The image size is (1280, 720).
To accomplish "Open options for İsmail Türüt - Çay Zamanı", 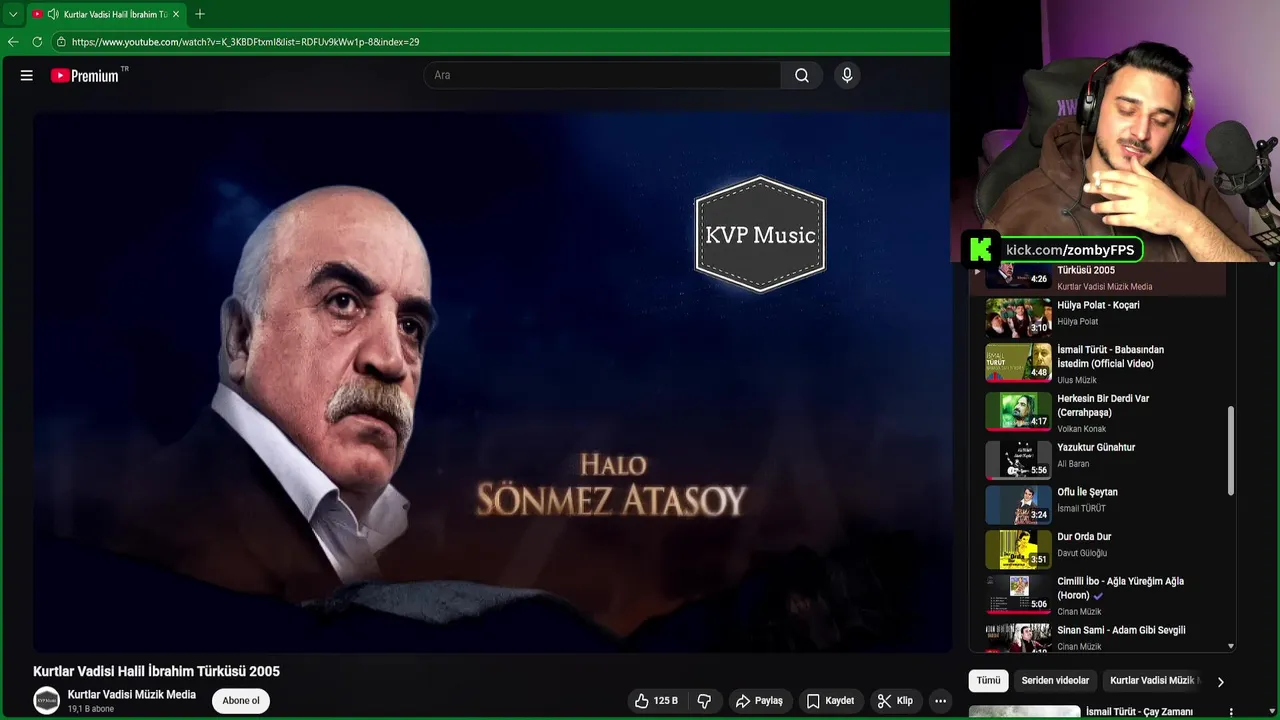I will (x=1231, y=712).
